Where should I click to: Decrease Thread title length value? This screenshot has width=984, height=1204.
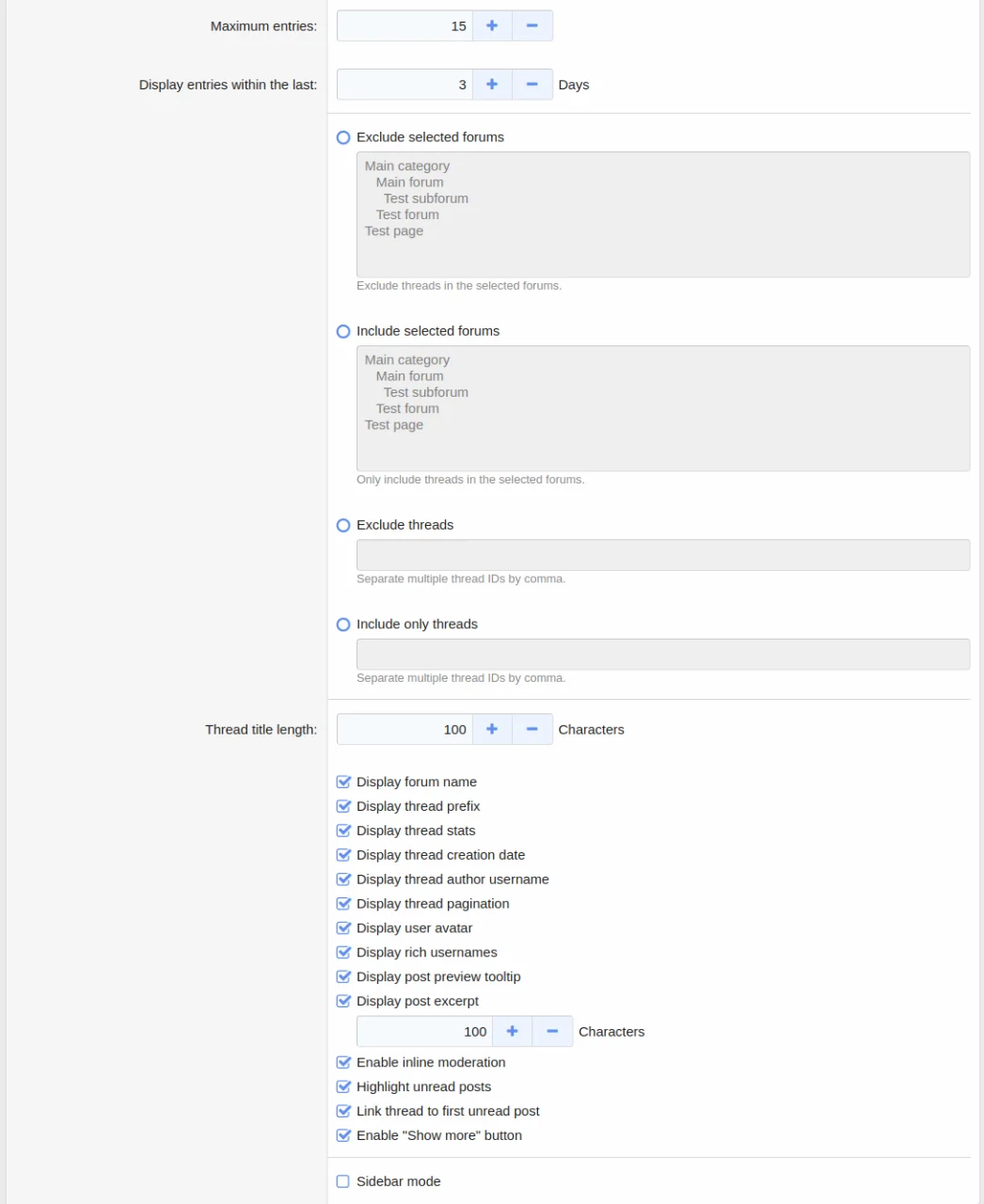point(532,730)
